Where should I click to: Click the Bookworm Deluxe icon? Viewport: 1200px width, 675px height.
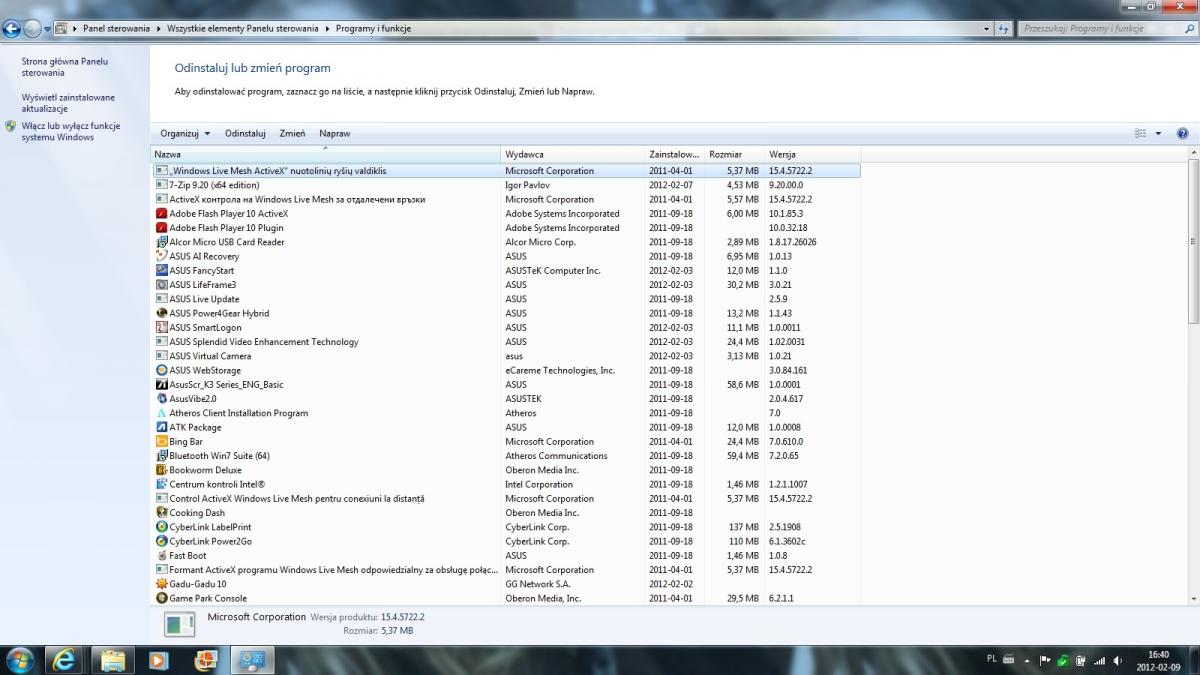[x=161, y=470]
